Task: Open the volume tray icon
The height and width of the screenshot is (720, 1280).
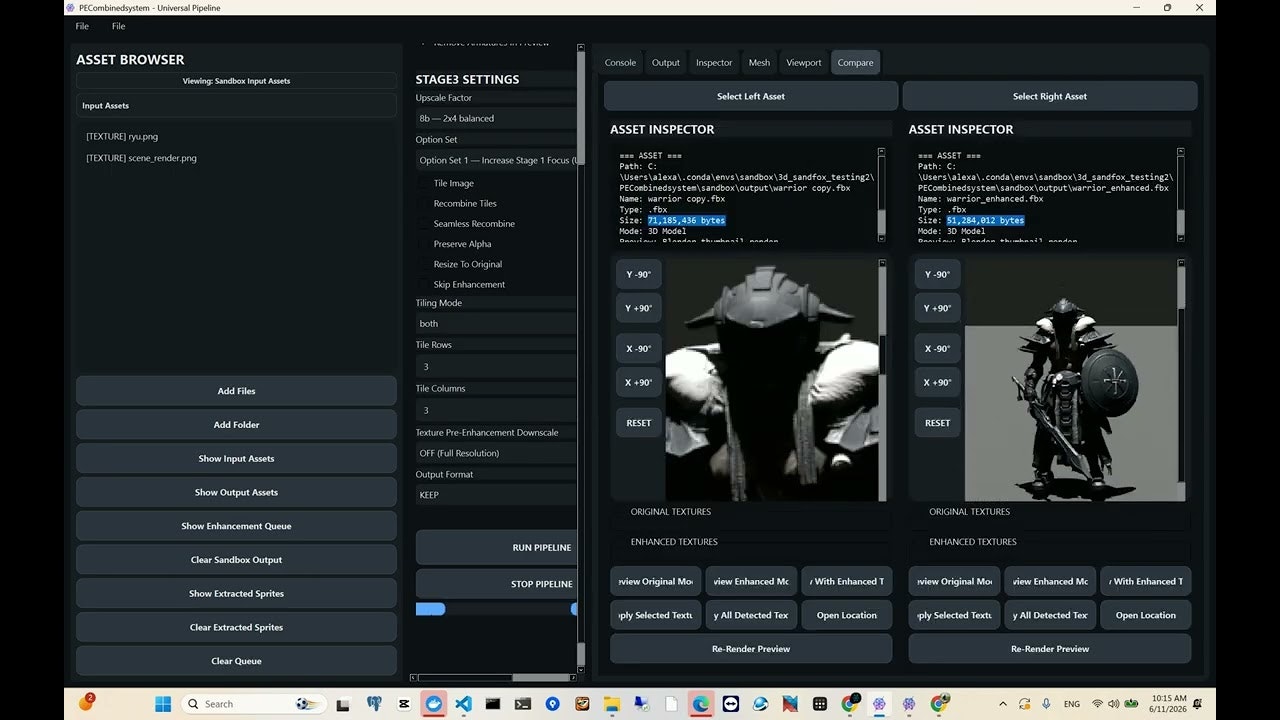Action: coord(1114,704)
